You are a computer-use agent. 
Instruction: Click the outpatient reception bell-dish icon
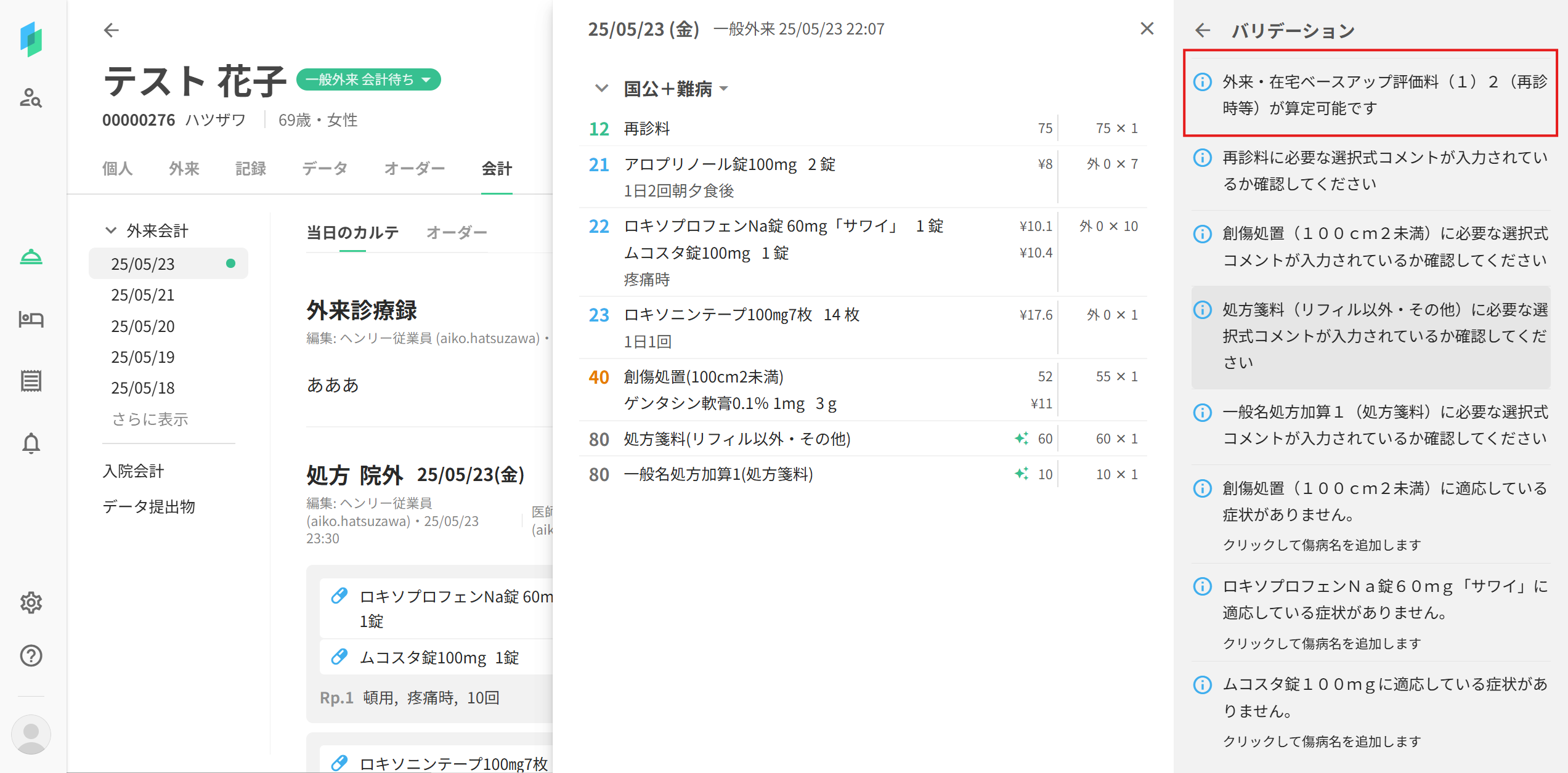click(31, 257)
